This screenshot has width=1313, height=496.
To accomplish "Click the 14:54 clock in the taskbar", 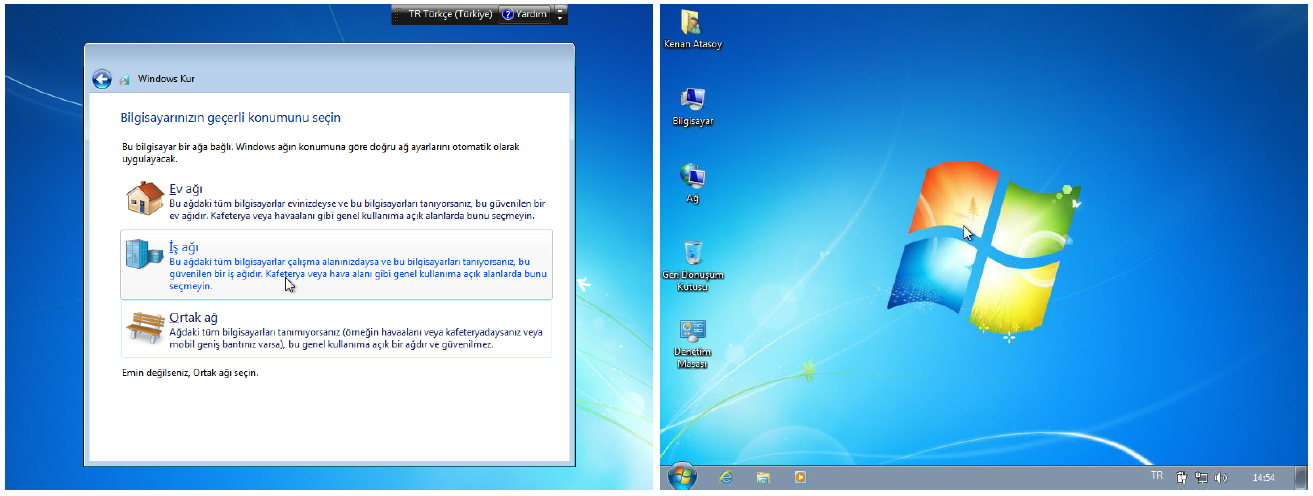I will click(x=1264, y=478).
